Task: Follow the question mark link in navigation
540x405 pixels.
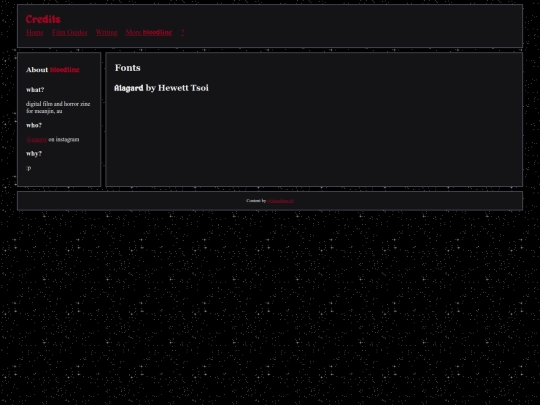Action: click(183, 32)
